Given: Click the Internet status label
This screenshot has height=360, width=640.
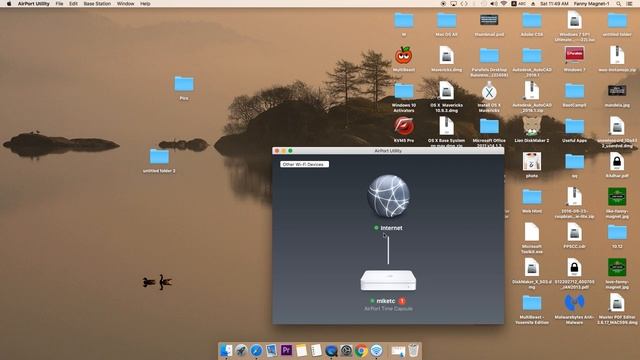Looking at the screenshot, I should tap(391, 228).
